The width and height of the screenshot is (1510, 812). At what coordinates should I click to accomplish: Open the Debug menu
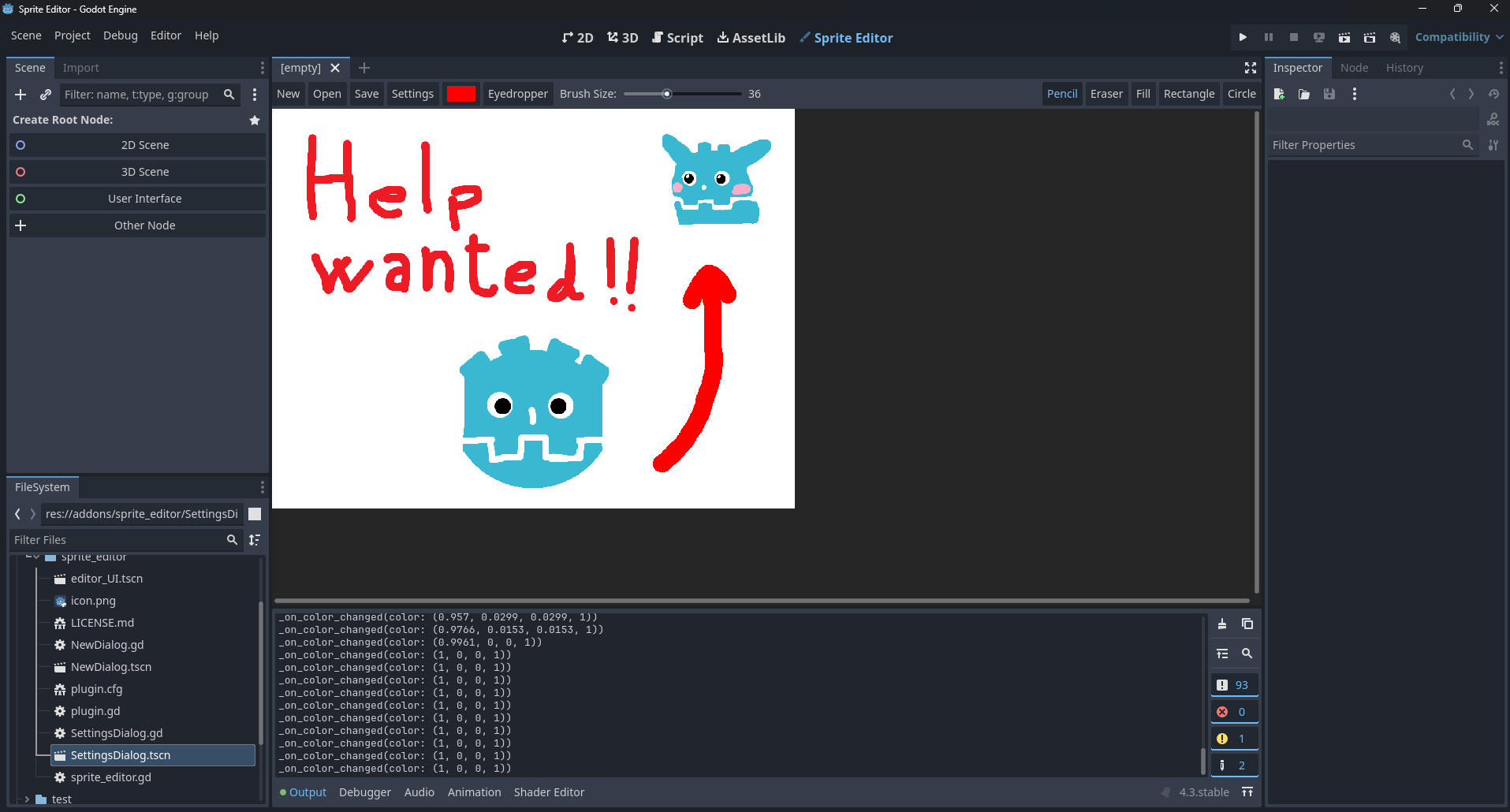click(121, 35)
